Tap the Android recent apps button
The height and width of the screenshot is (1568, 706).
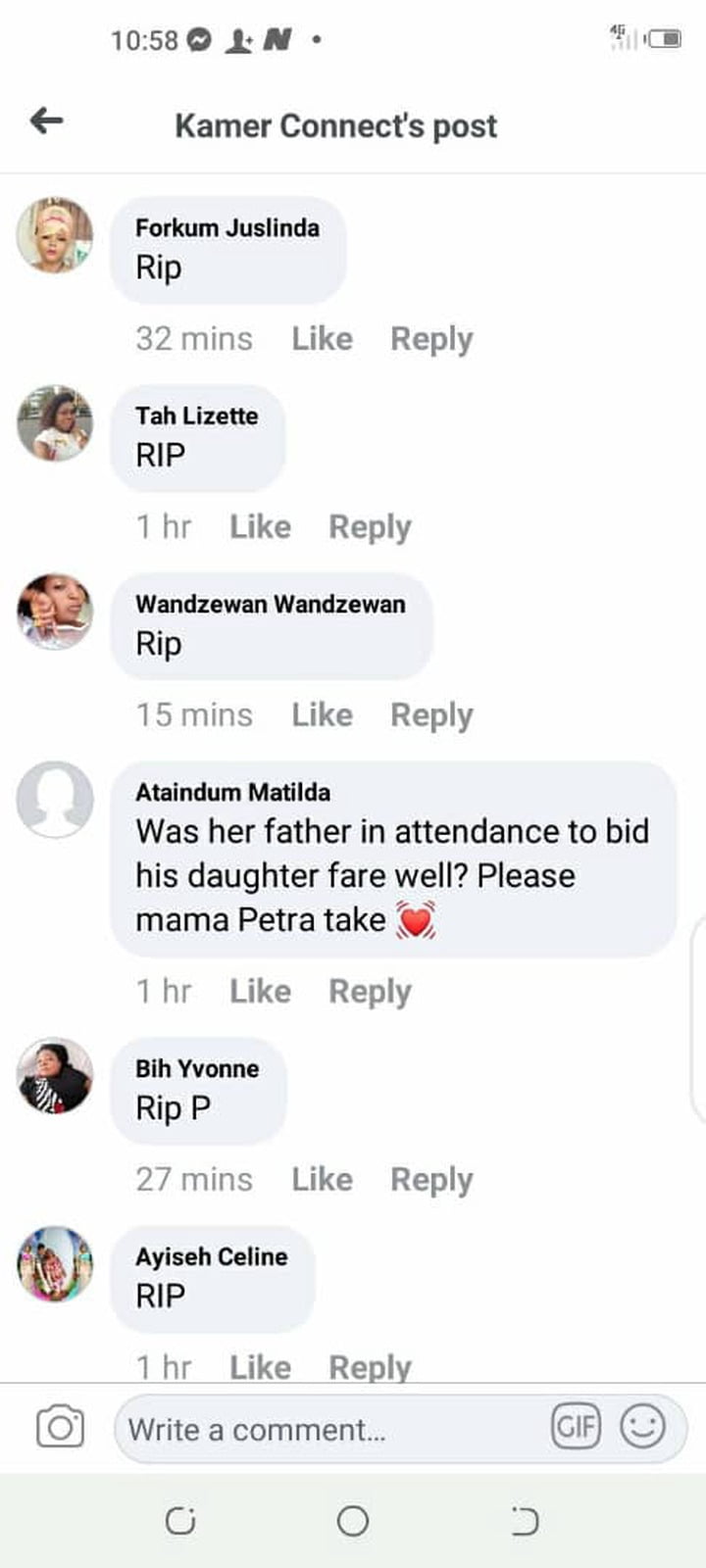tap(180, 1521)
